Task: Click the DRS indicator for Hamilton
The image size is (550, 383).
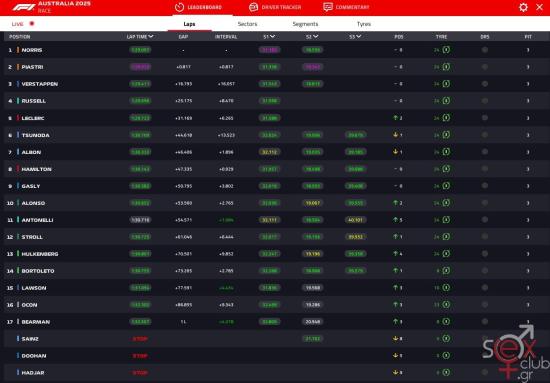Action: click(485, 169)
